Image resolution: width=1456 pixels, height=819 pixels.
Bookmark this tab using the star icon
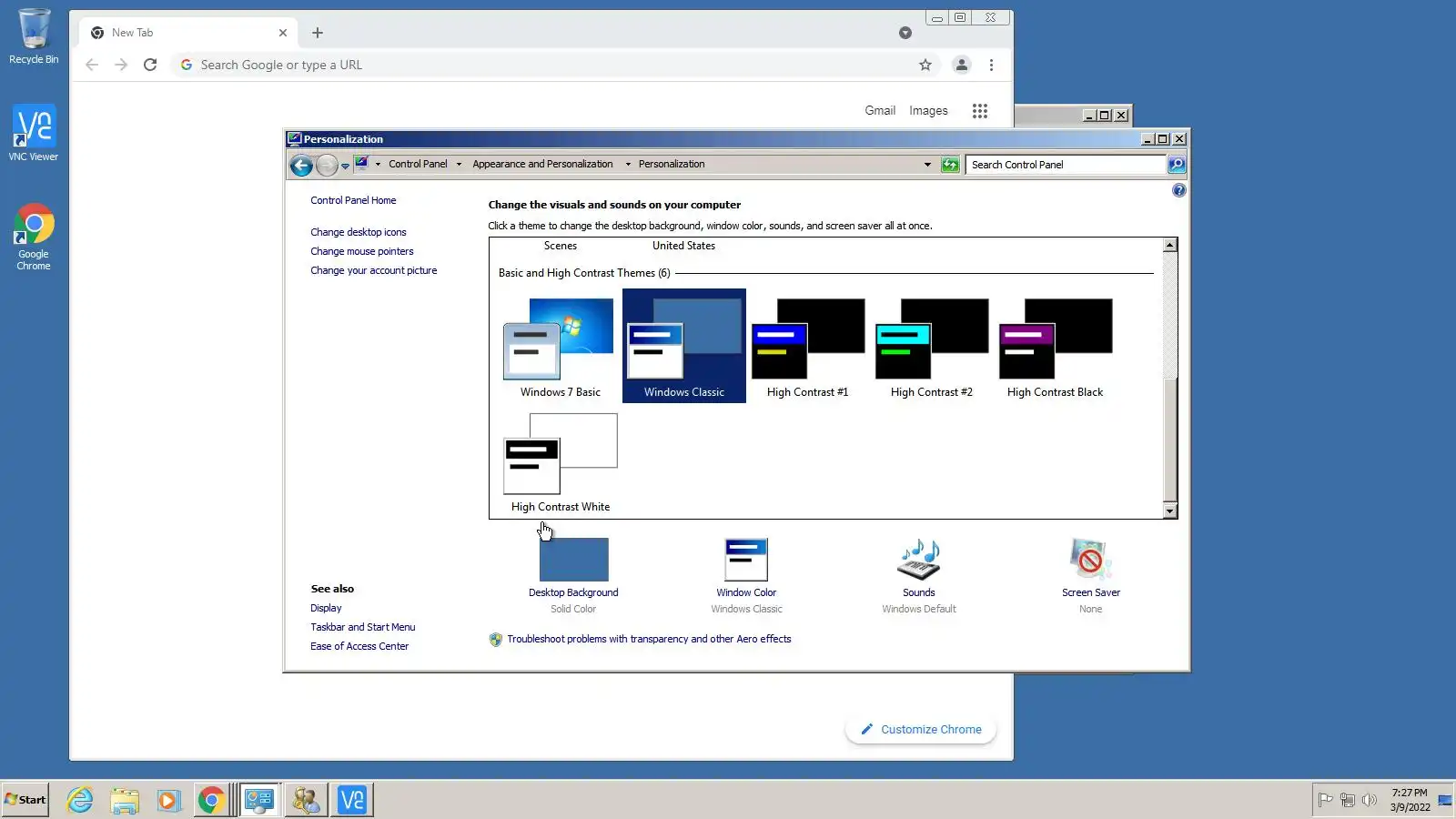pos(925,65)
